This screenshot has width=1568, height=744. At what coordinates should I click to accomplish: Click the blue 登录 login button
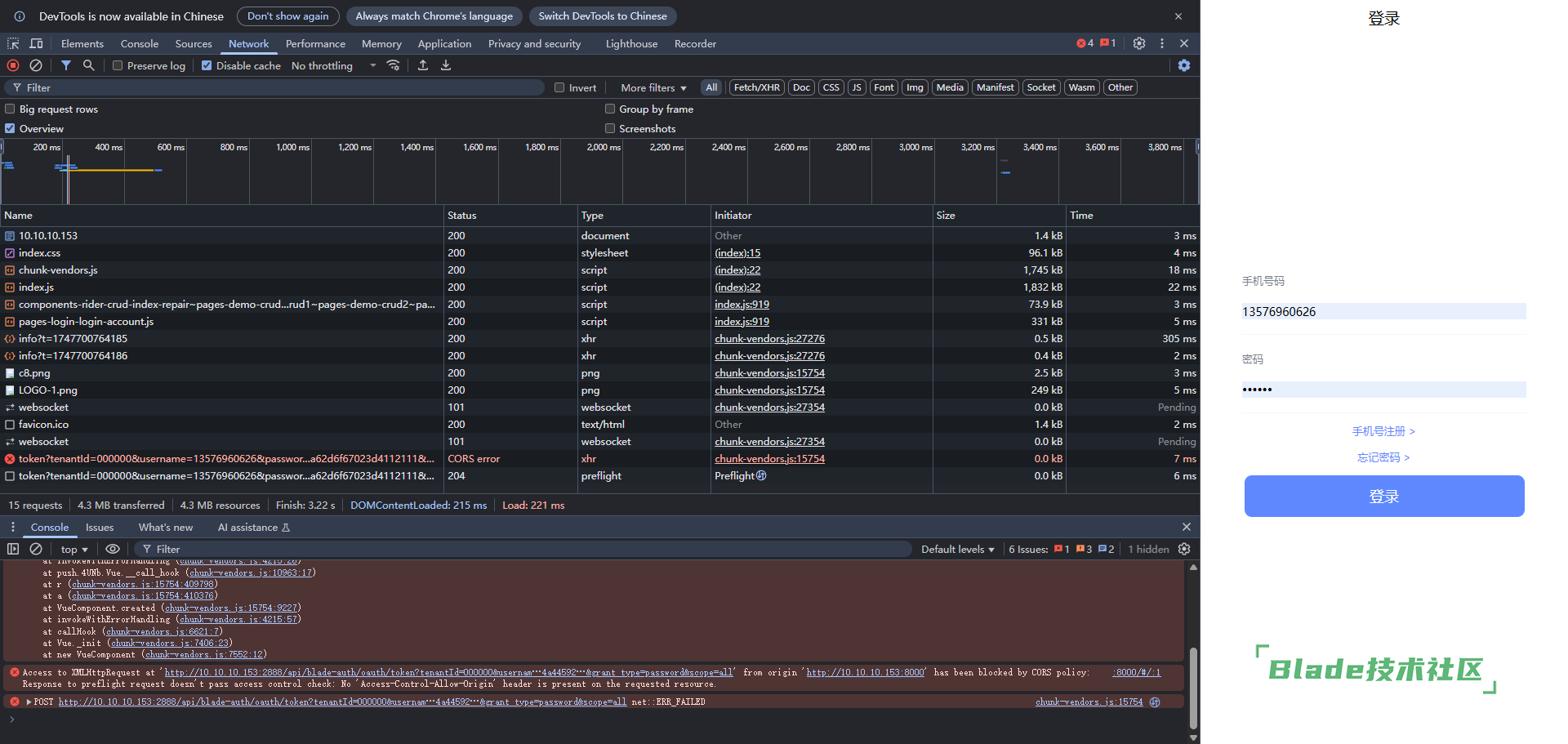tap(1384, 496)
